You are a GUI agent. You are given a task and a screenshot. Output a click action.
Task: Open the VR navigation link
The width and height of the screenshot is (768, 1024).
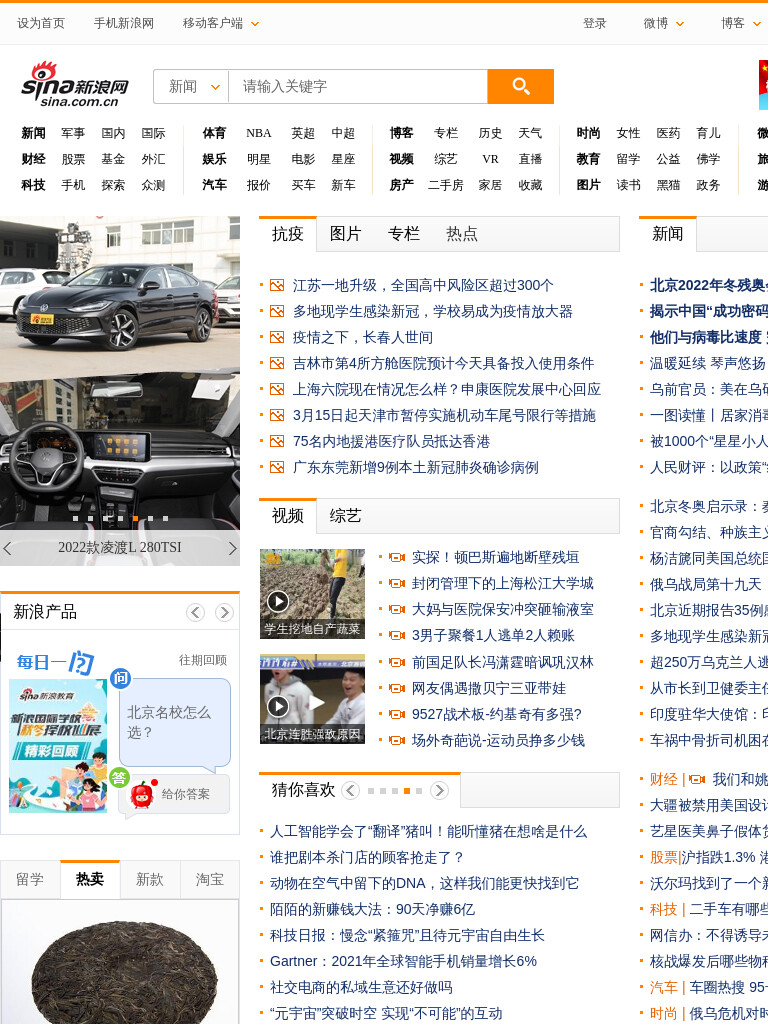click(490, 159)
